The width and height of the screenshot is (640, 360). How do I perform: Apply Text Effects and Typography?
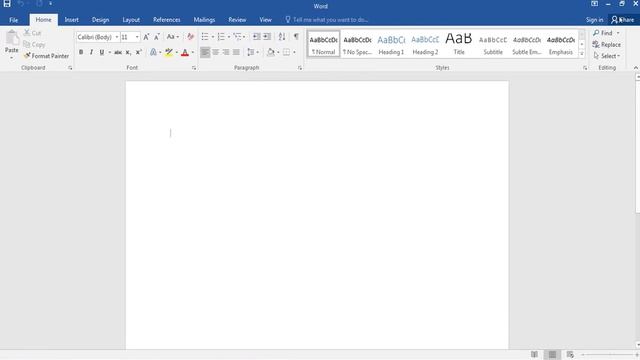click(x=153, y=52)
